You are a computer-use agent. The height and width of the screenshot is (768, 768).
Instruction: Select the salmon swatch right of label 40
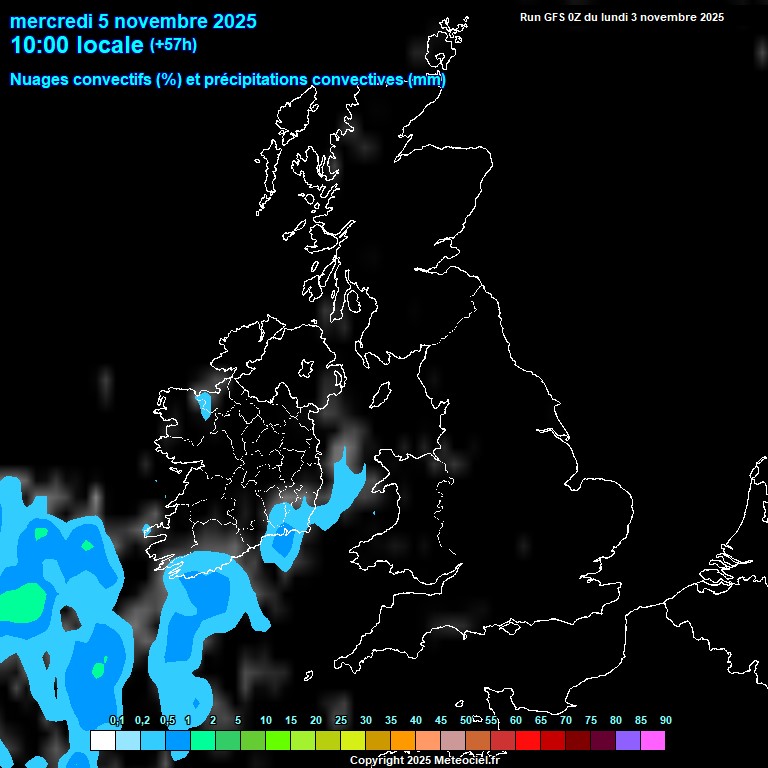(427, 740)
